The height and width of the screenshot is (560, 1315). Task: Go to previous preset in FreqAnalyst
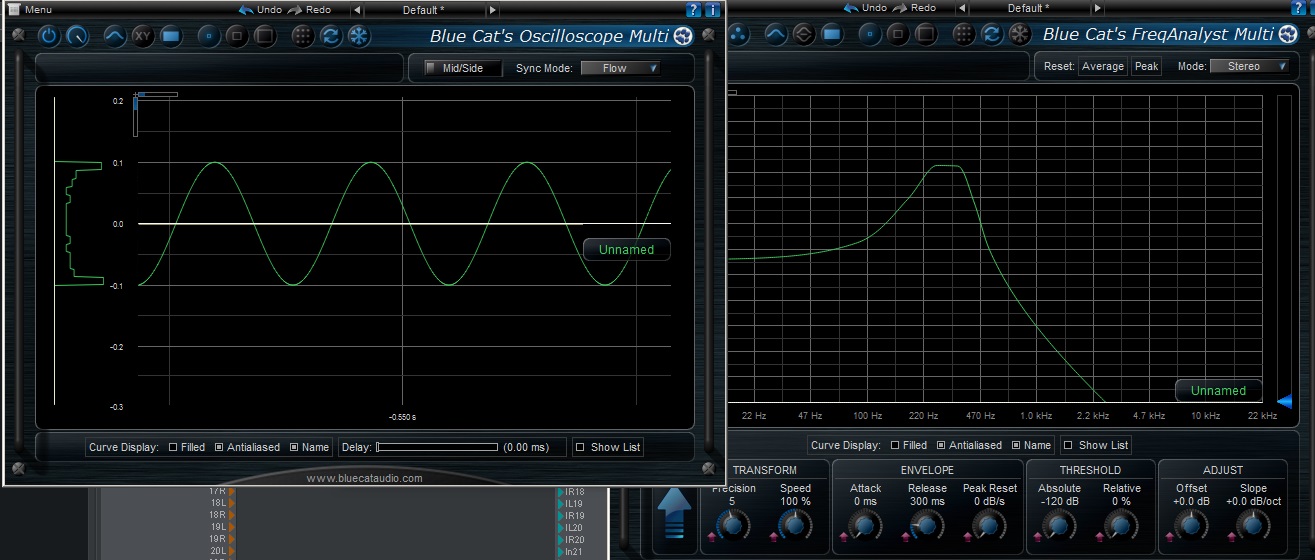pos(960,8)
